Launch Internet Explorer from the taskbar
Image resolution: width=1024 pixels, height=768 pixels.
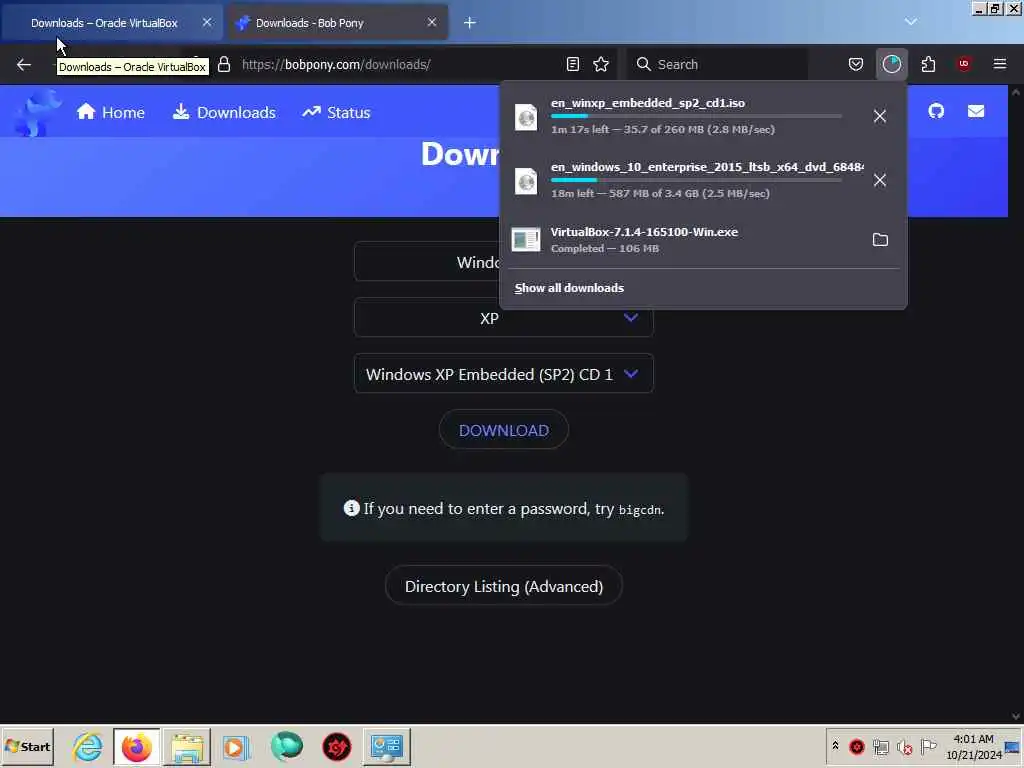(88, 746)
